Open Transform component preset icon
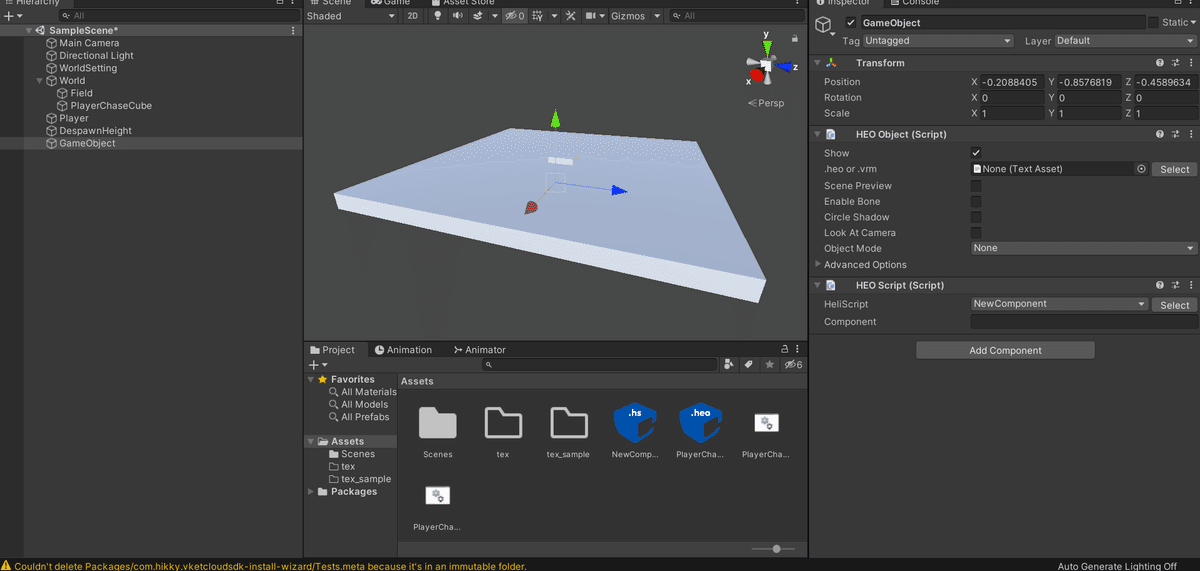 (x=1175, y=63)
